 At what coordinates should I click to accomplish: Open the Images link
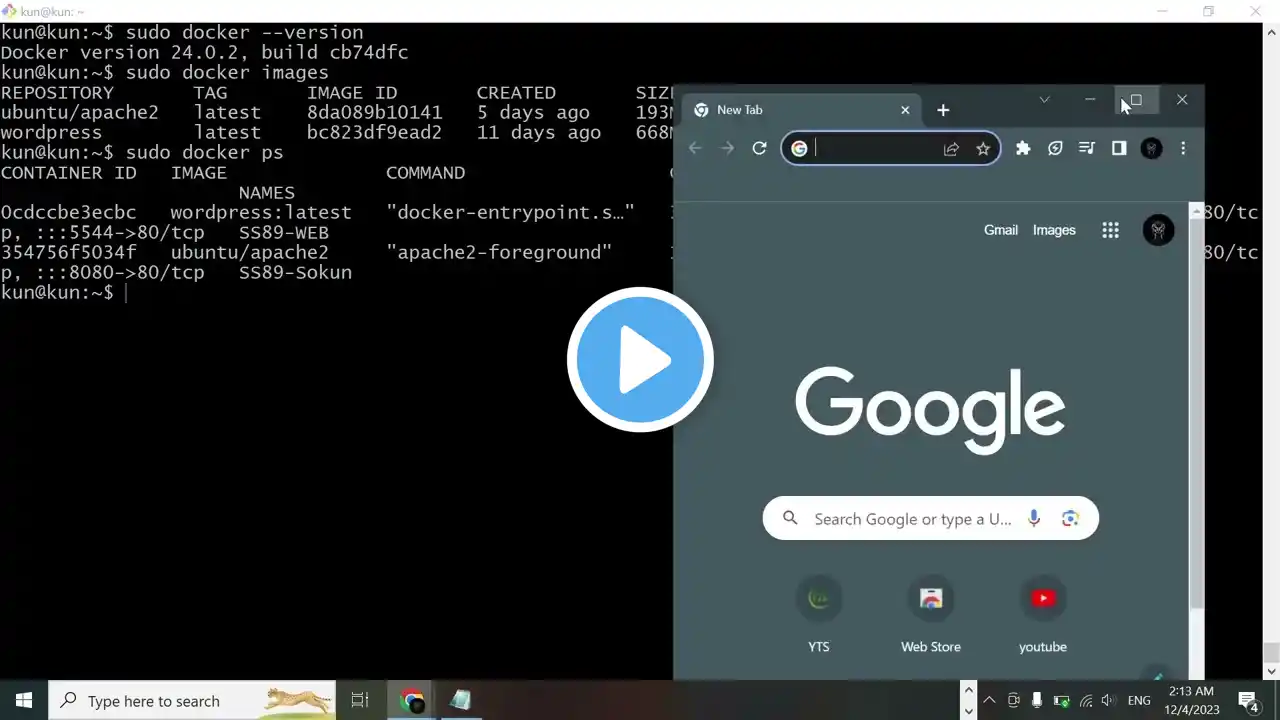(1054, 230)
